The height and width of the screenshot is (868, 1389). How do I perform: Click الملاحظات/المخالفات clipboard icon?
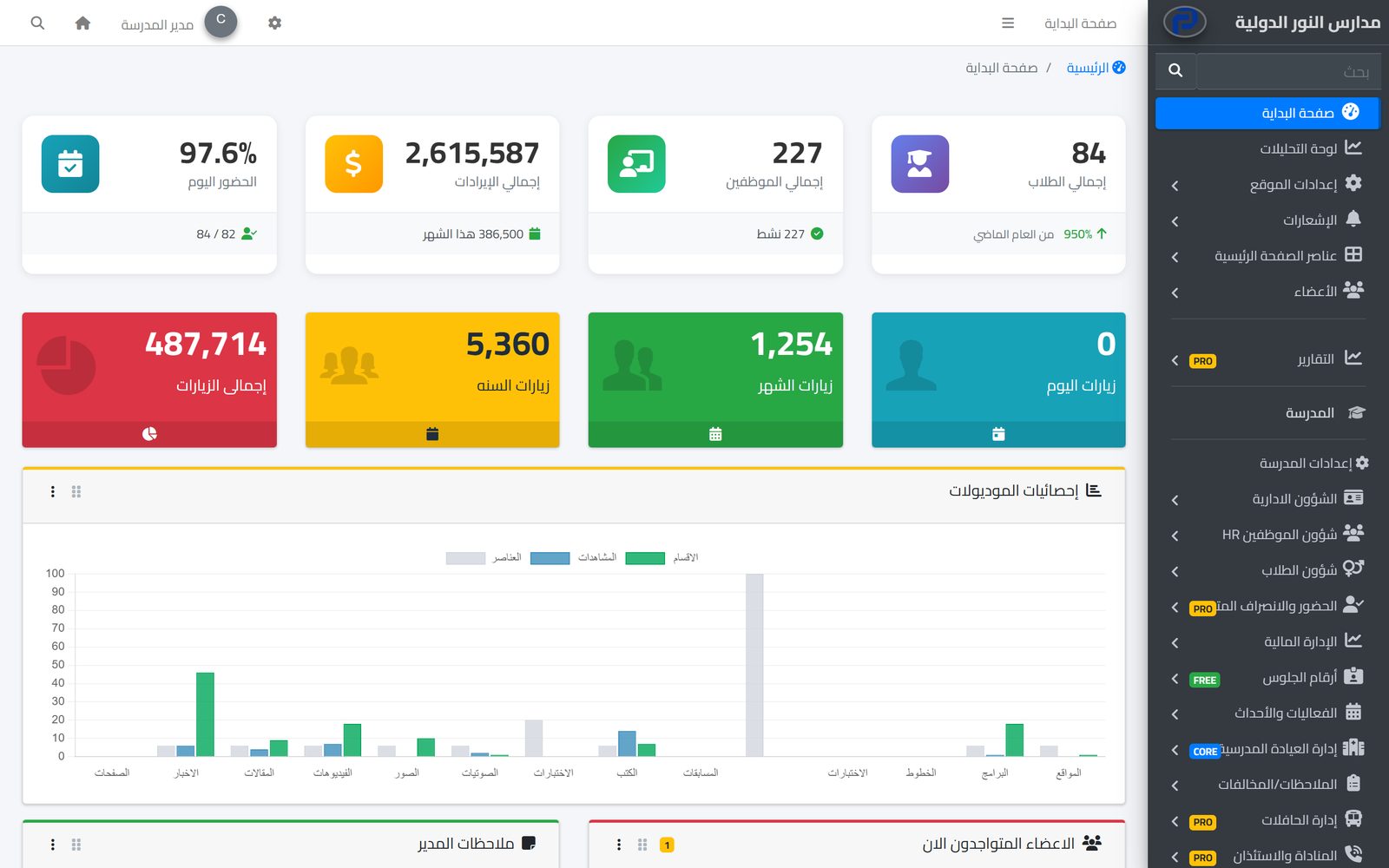1353,783
